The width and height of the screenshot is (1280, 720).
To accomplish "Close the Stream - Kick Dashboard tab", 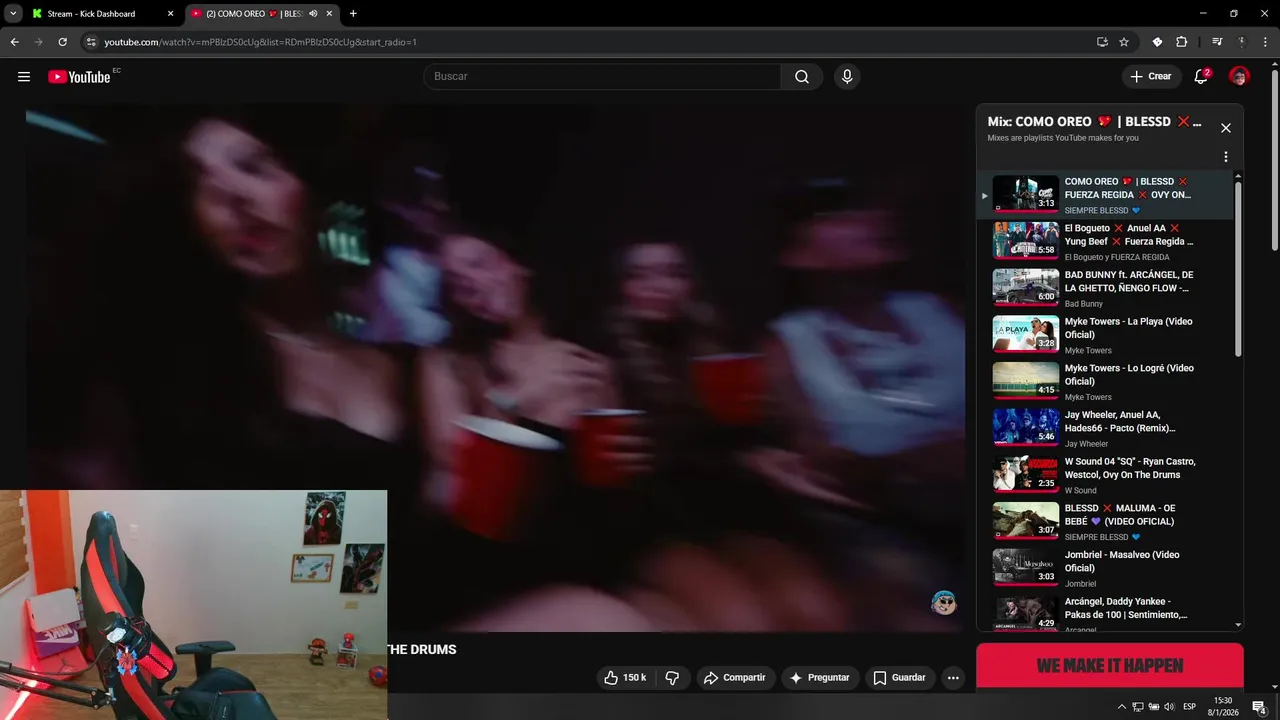I will coord(170,14).
